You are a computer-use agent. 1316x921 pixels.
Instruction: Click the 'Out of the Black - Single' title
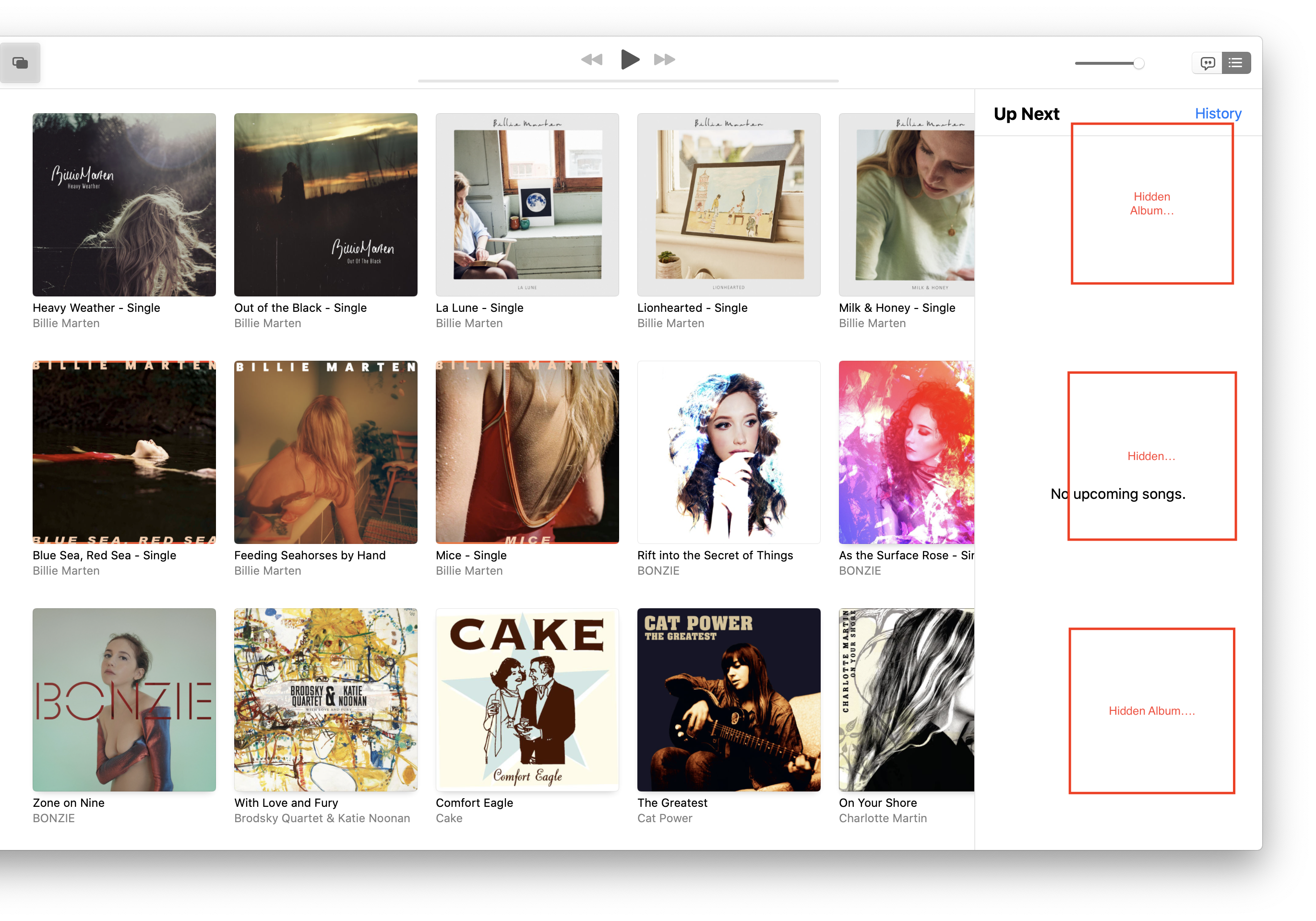pyautogui.click(x=300, y=307)
